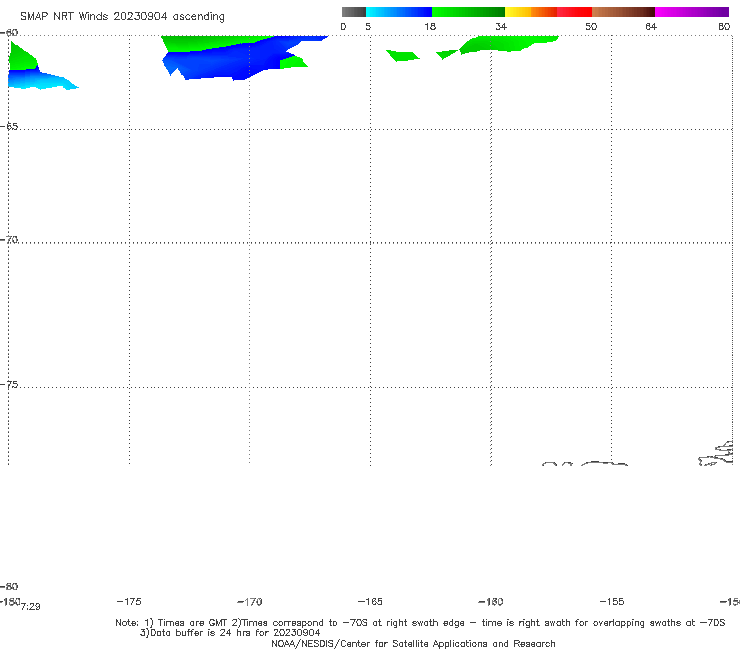
Task: Click the longitude label '-170'
Action: point(250,602)
